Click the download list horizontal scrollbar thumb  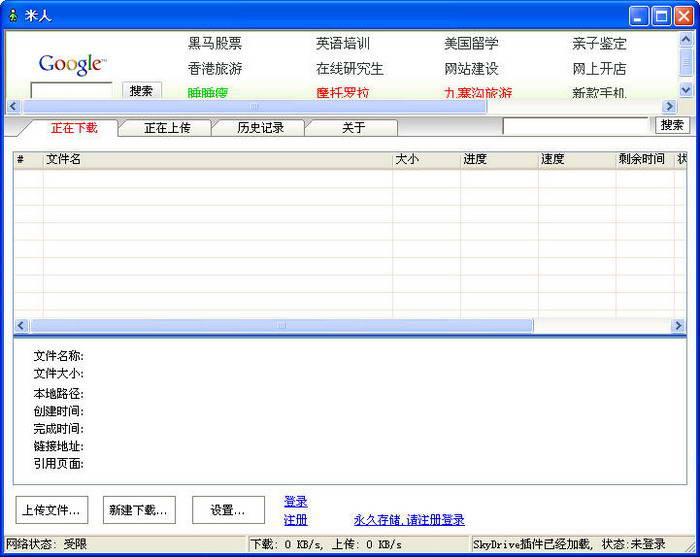(282, 325)
